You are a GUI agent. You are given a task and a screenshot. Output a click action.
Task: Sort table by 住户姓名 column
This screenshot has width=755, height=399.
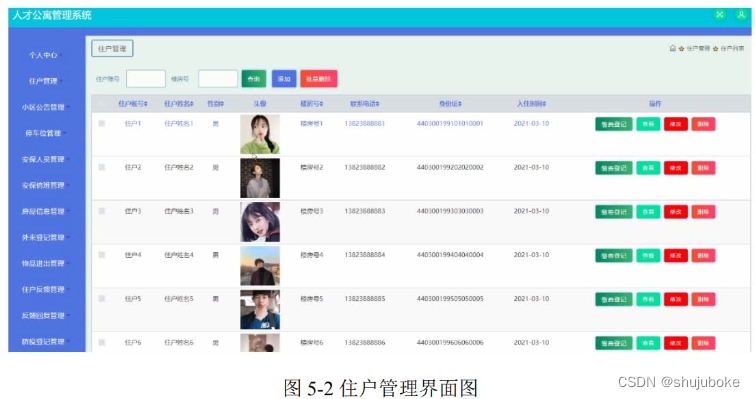point(179,103)
